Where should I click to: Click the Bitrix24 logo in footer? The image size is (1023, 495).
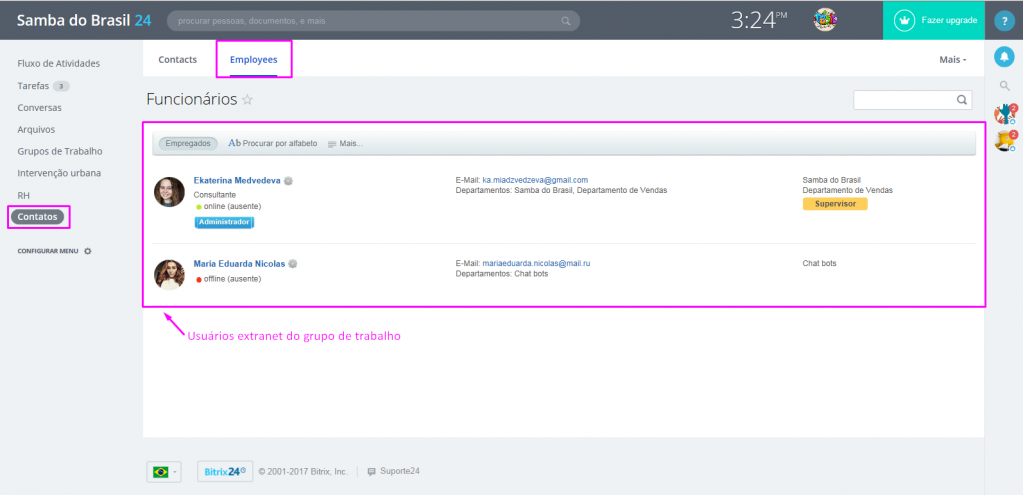[x=225, y=471]
